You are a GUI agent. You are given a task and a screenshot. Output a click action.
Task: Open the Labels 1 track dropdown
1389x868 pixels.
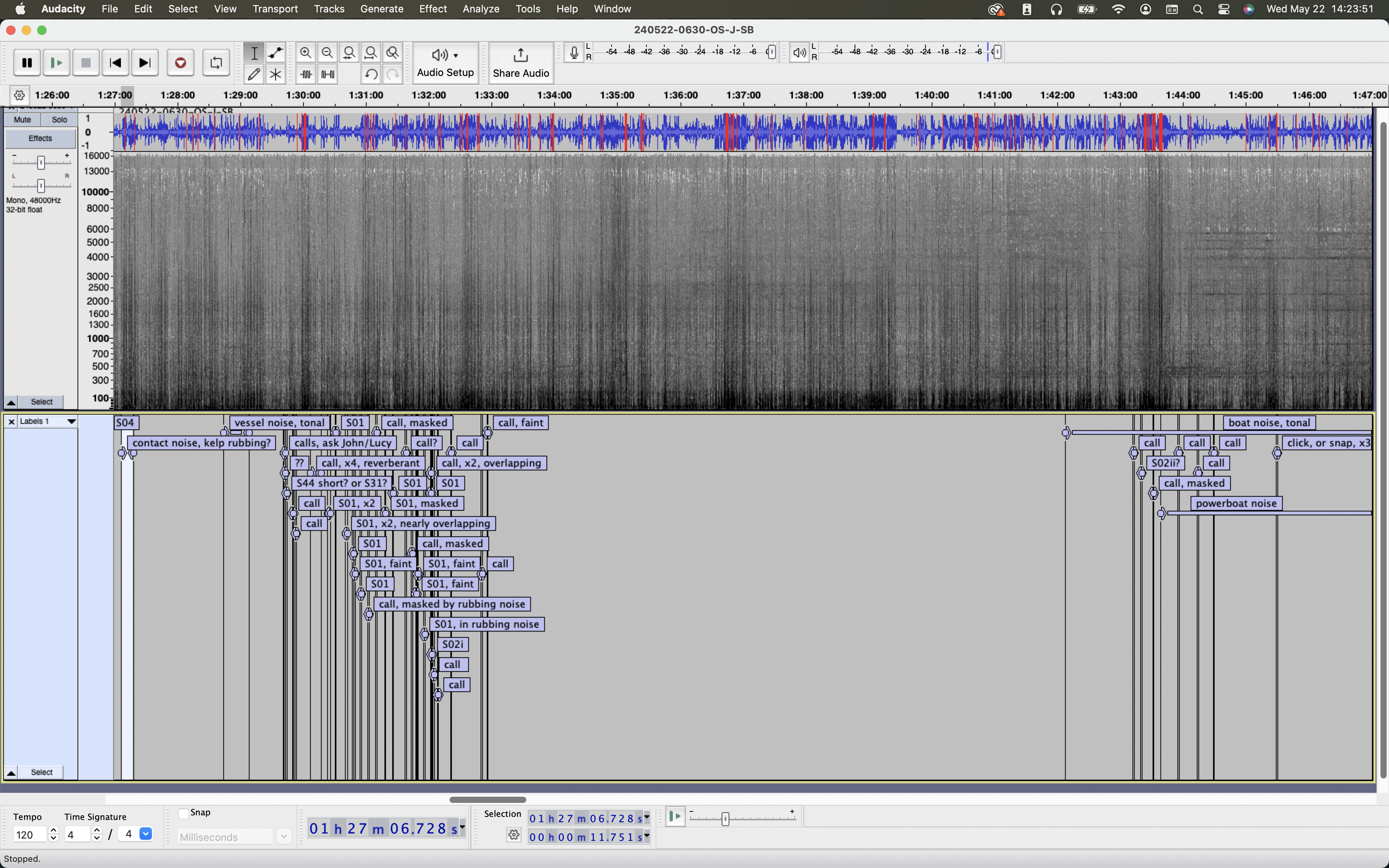[71, 421]
